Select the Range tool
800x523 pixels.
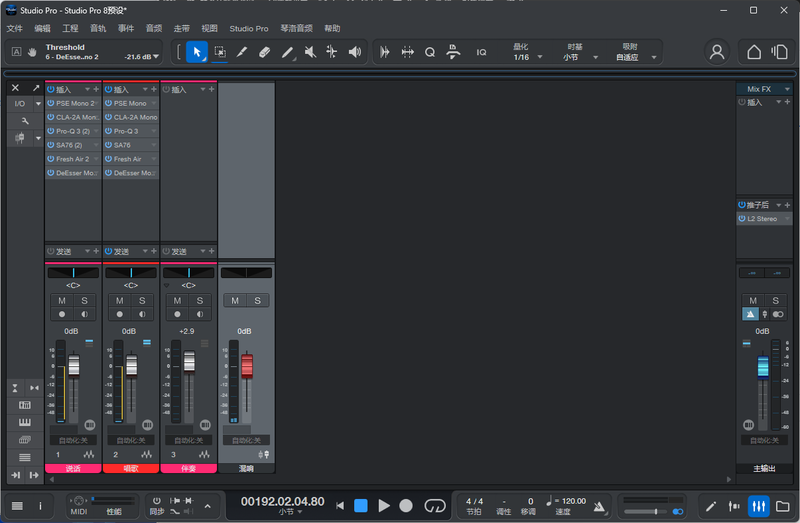(220, 52)
